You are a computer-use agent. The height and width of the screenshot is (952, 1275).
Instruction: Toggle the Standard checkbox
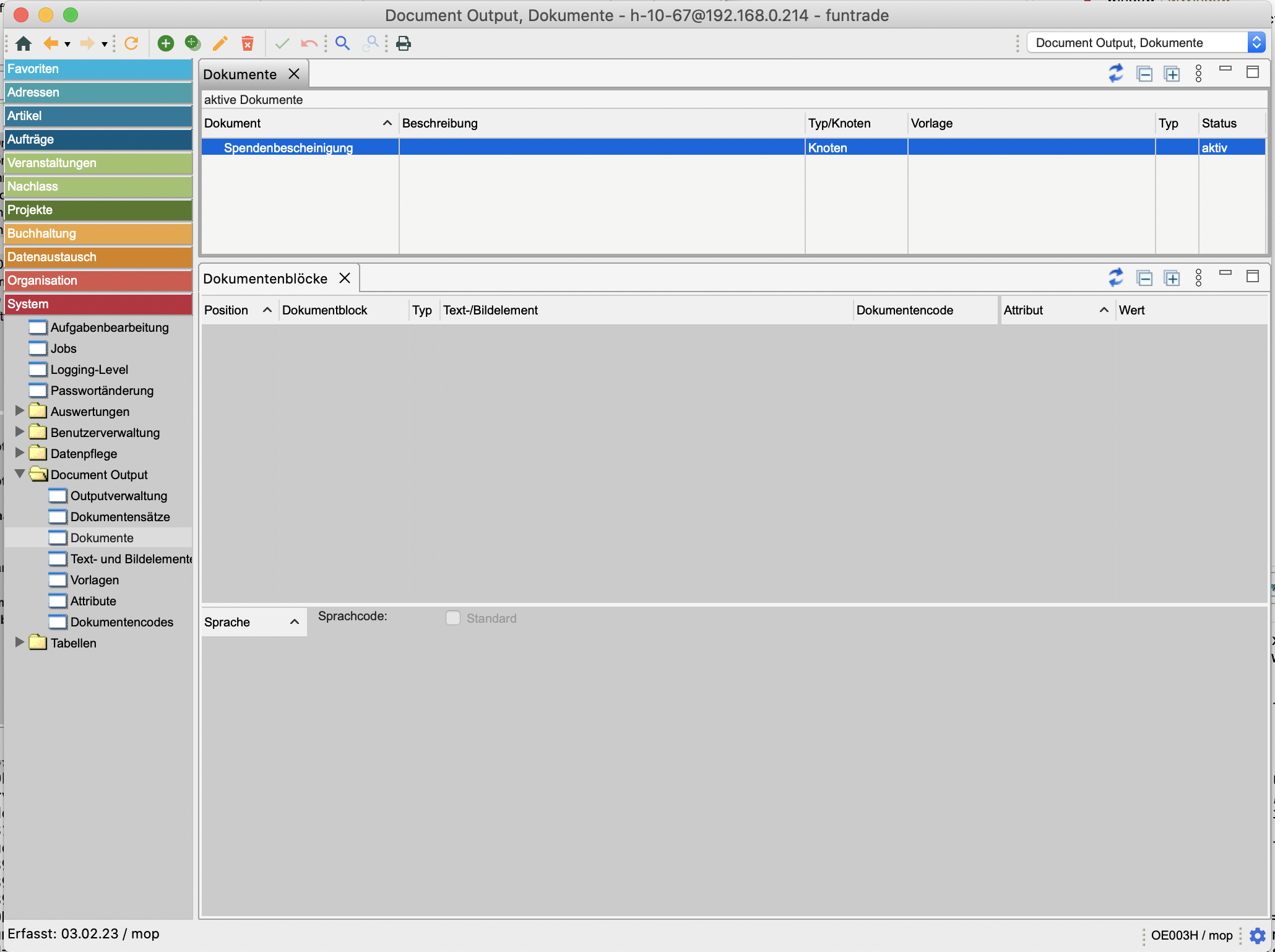(x=453, y=618)
